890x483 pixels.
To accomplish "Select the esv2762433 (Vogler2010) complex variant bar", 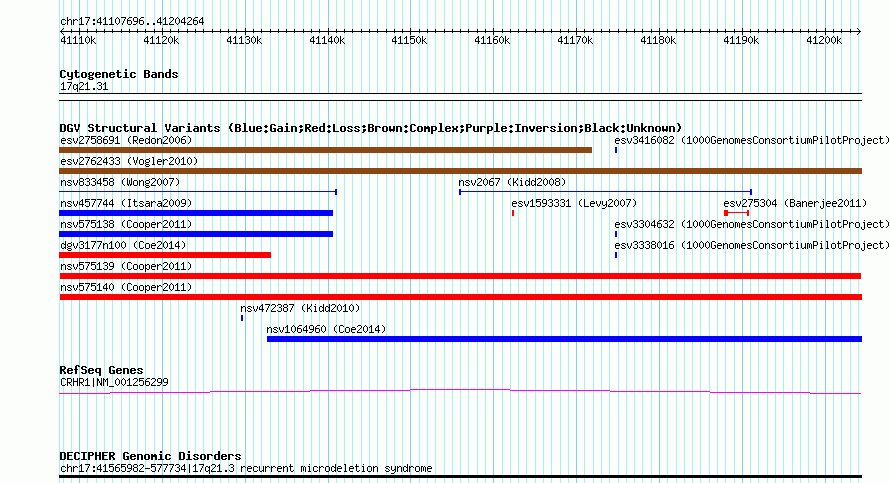I will pos(460,171).
